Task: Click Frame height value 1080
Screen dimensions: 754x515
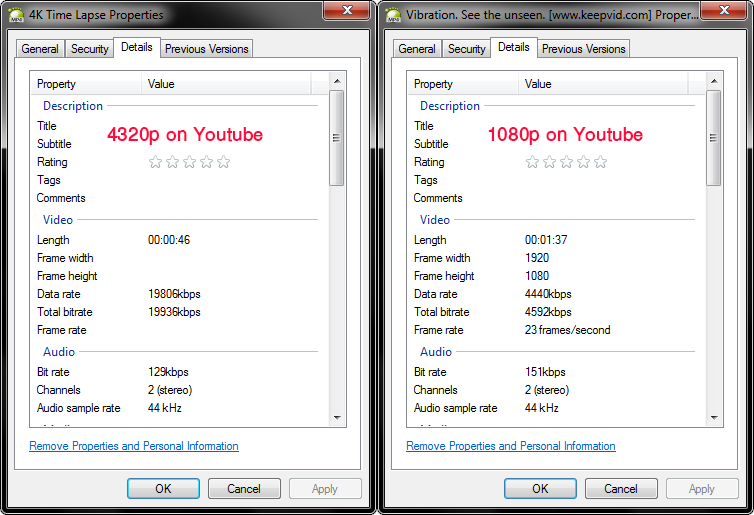Action: (x=537, y=276)
